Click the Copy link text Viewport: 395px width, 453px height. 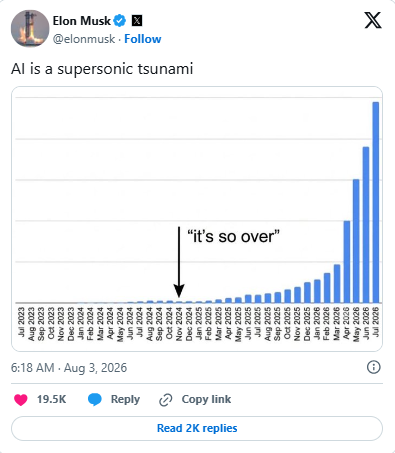[x=206, y=399]
